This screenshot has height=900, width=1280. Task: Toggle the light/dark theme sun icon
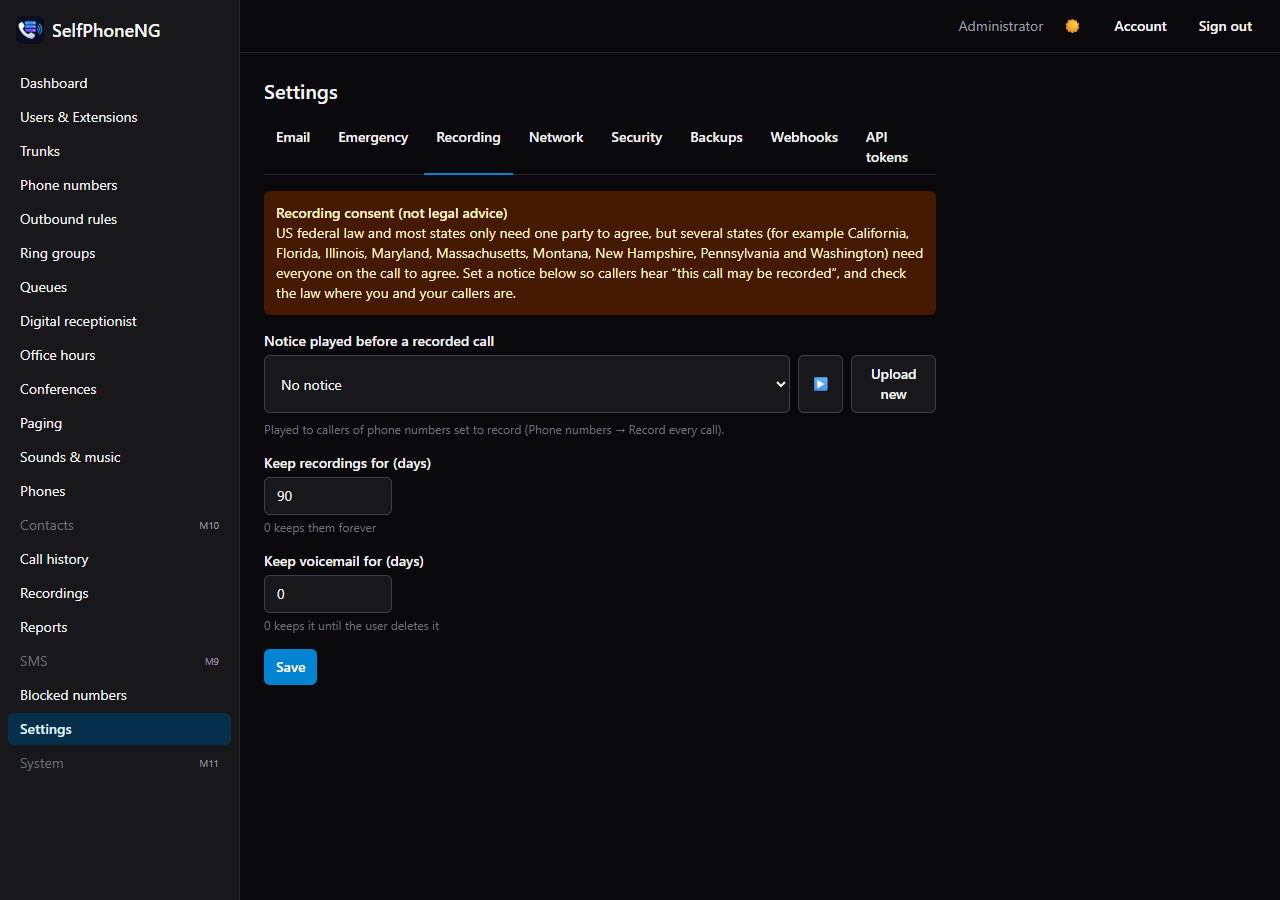point(1072,26)
